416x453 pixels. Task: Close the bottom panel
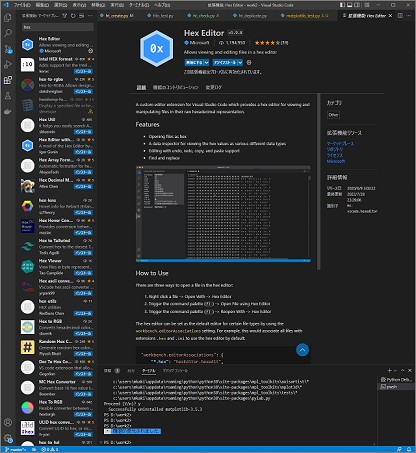point(410,370)
